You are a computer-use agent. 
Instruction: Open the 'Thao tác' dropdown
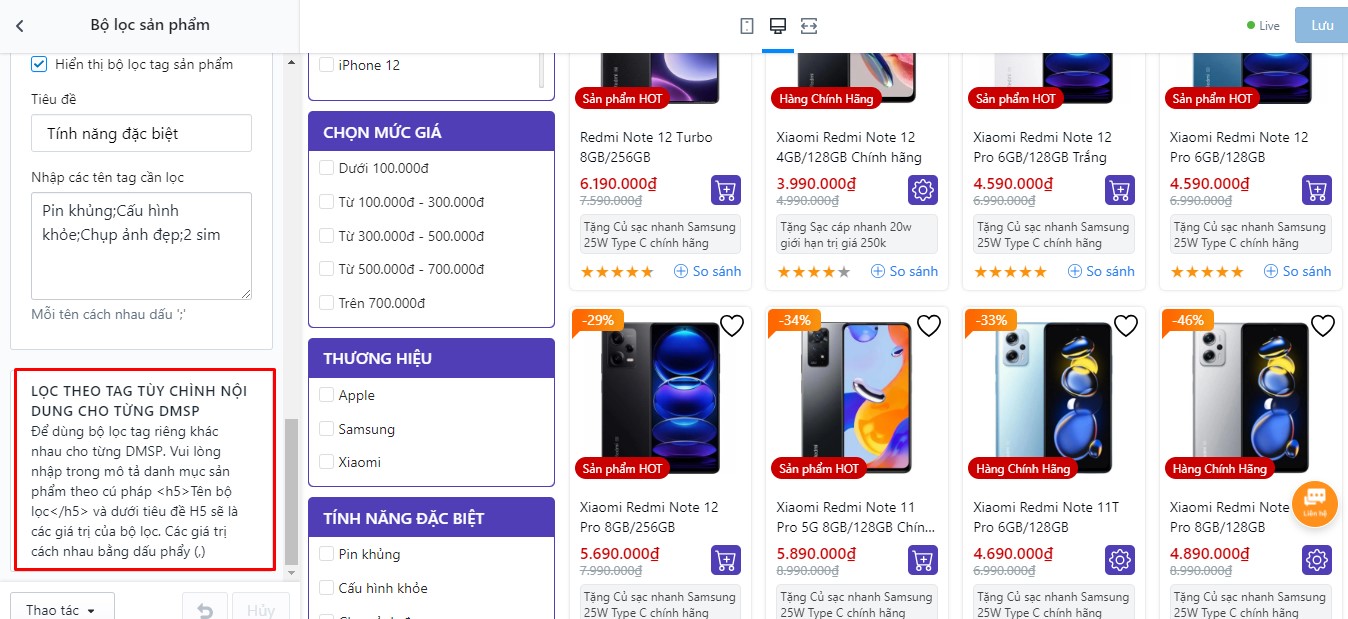pyautogui.click(x=61, y=609)
